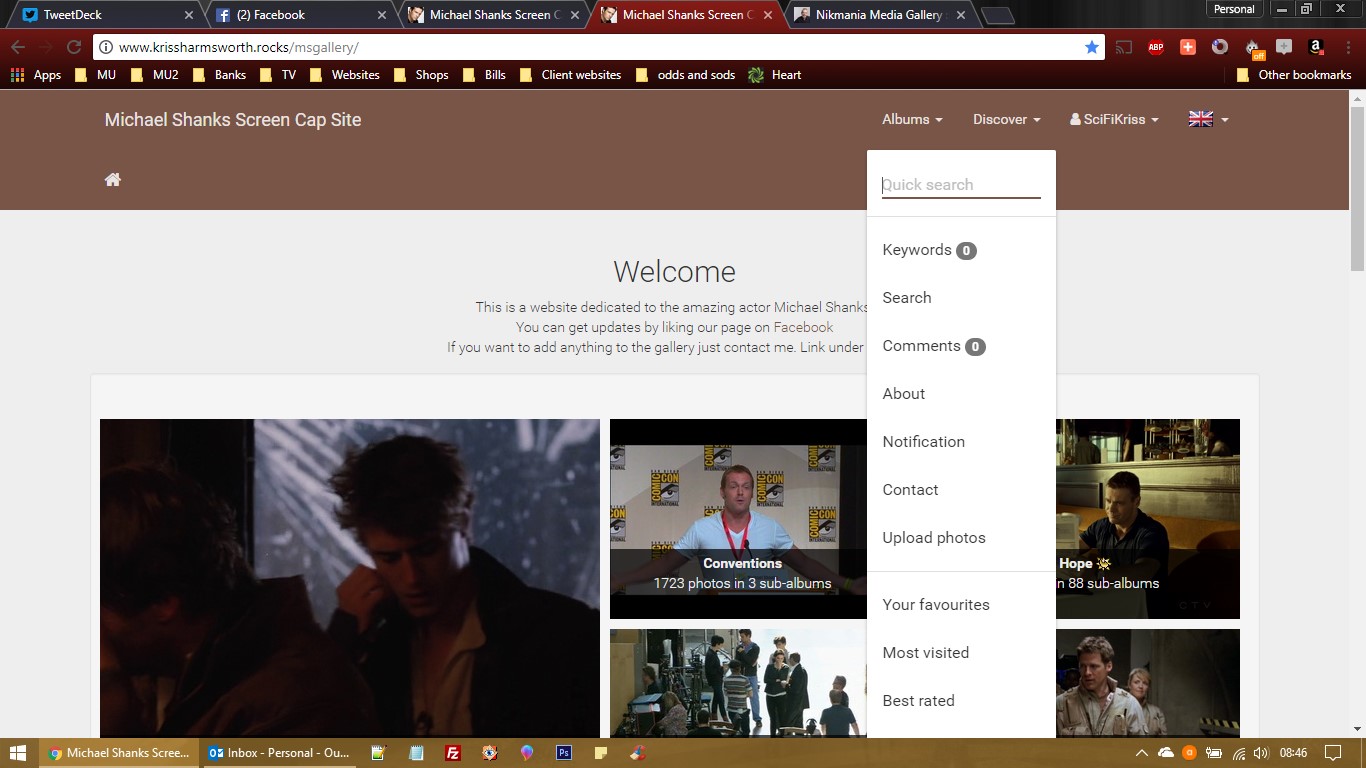
Task: Mute sound via the tray speaker icon
Action: [x=1261, y=752]
